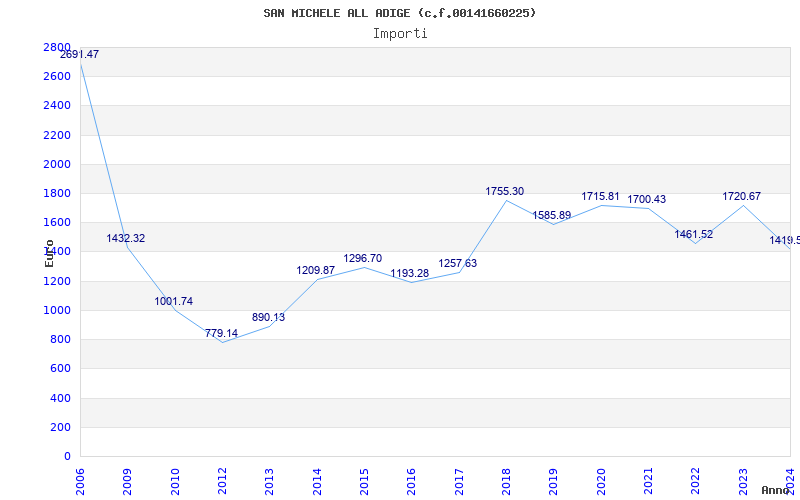
Task: Click the 2019 x-axis year label
Action: click(553, 482)
